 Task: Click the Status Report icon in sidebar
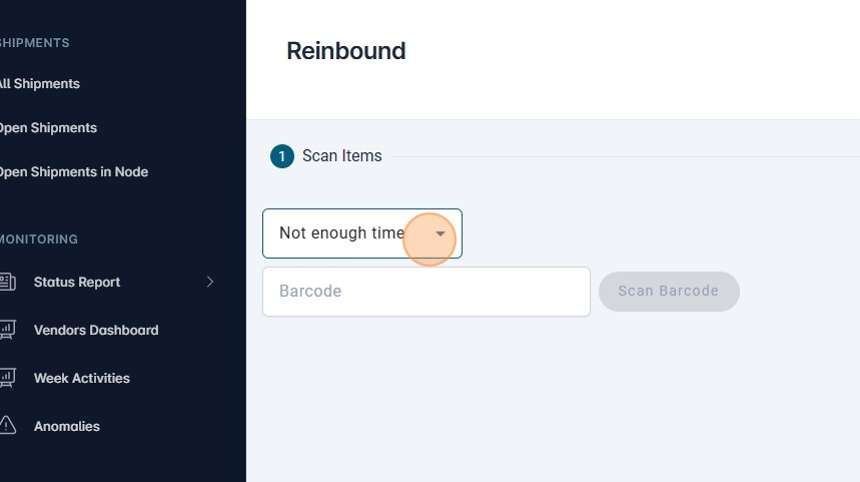tap(7, 282)
